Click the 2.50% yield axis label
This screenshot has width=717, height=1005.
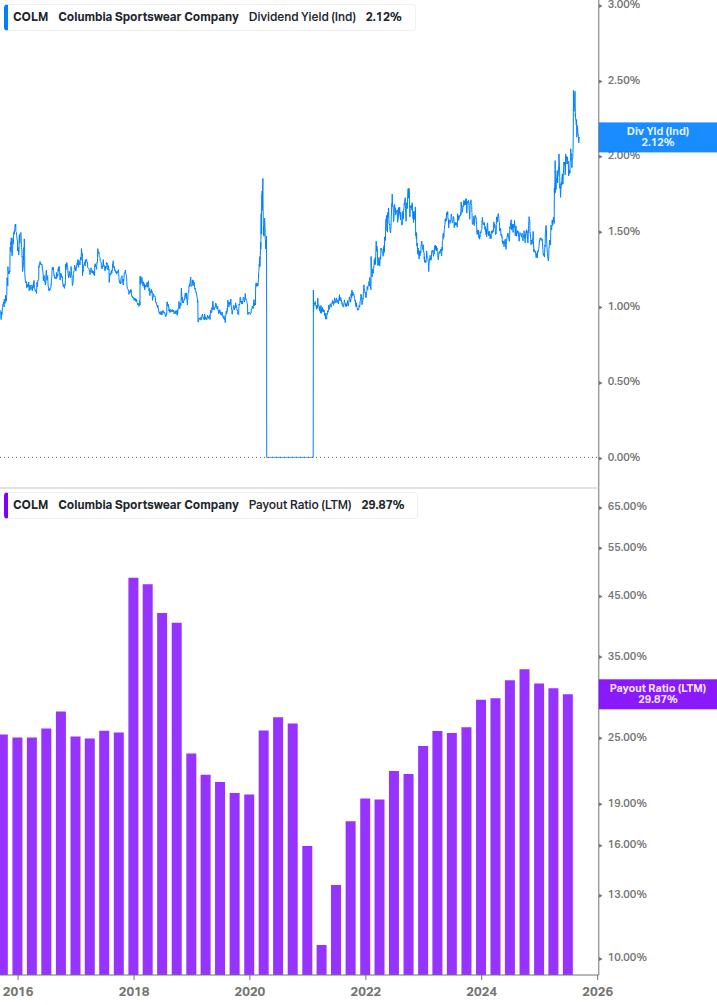tap(624, 80)
